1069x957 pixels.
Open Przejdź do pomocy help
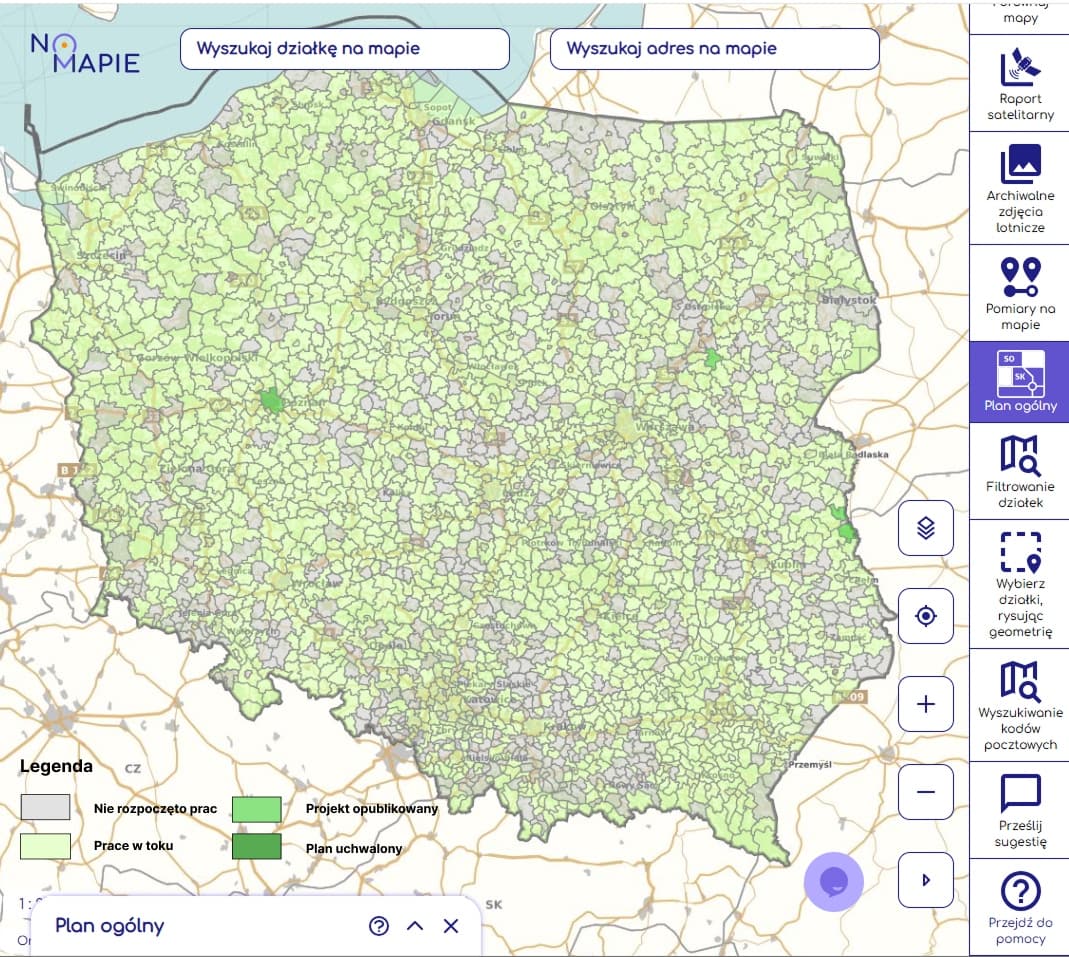click(1019, 905)
